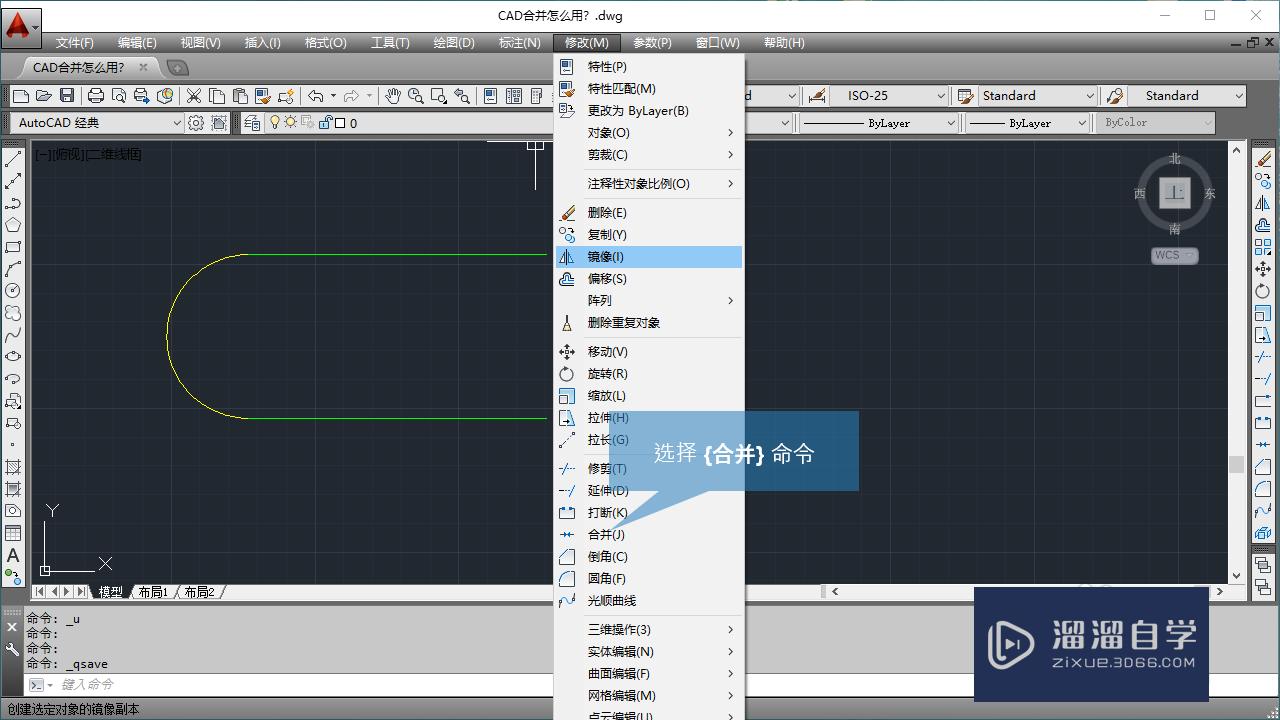This screenshot has height=720, width=1280.
Task: Choose 镜像(I) menu entry
Action: click(649, 257)
